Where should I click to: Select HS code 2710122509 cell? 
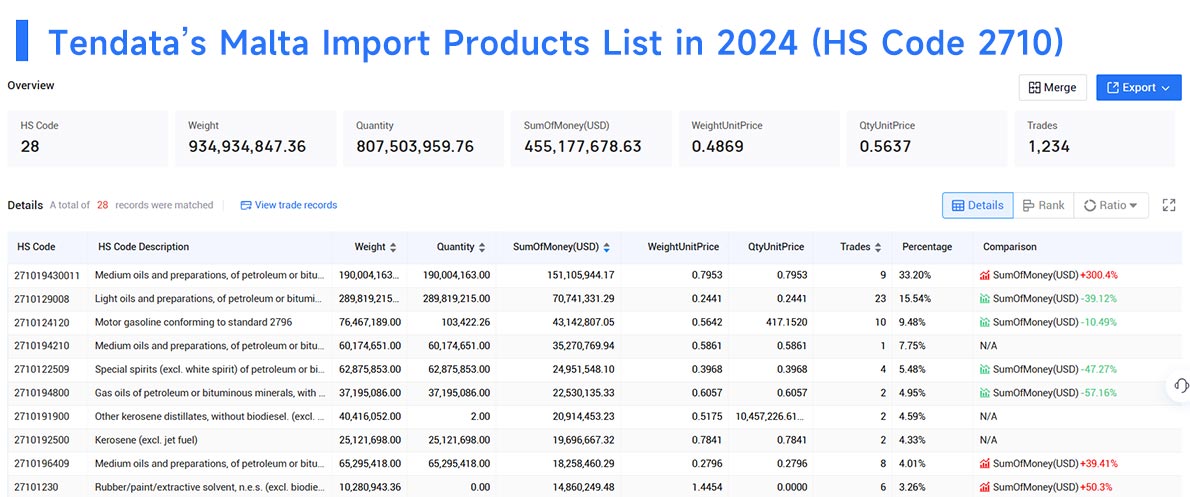pos(42,369)
